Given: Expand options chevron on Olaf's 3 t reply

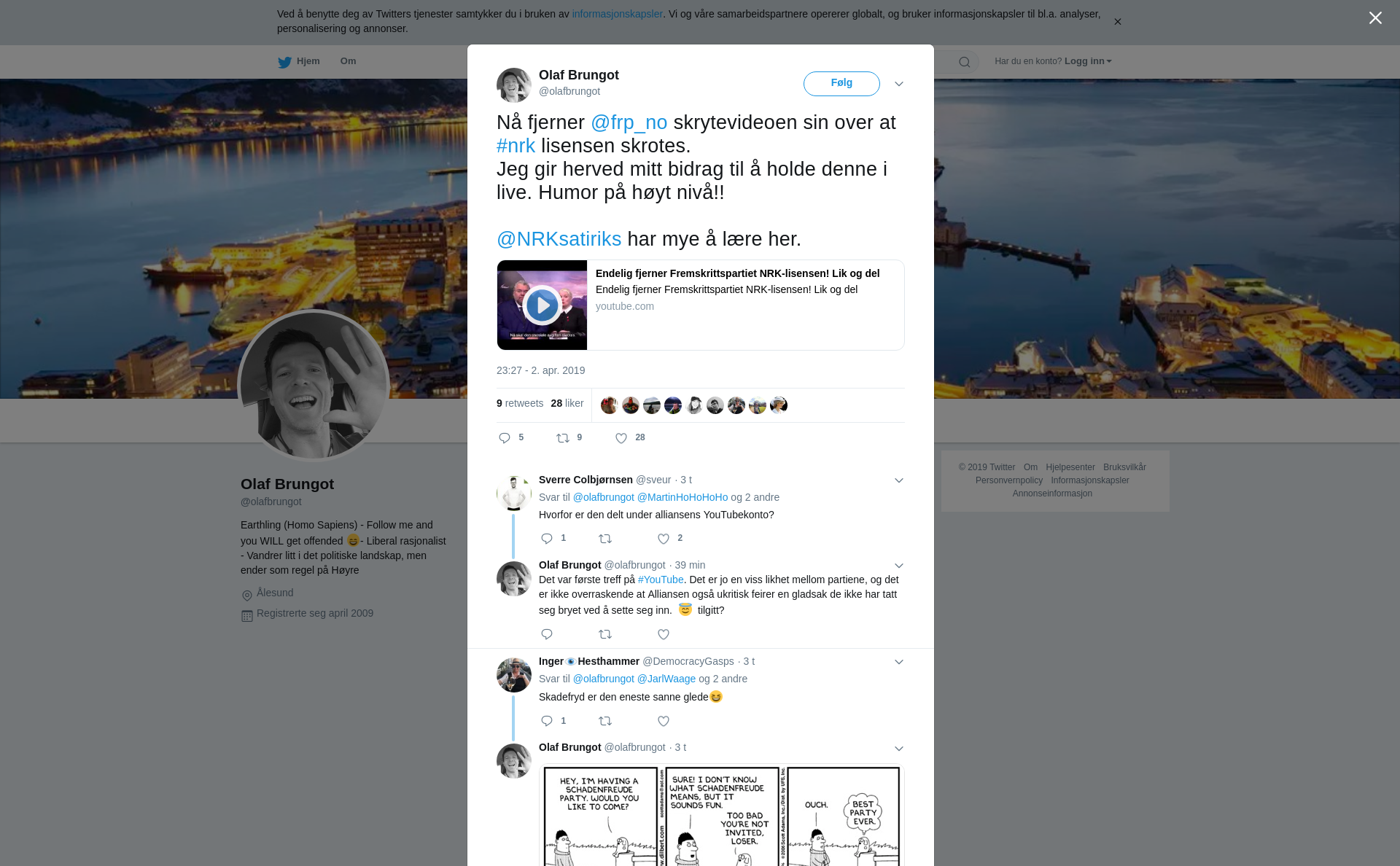Looking at the screenshot, I should click(x=899, y=749).
